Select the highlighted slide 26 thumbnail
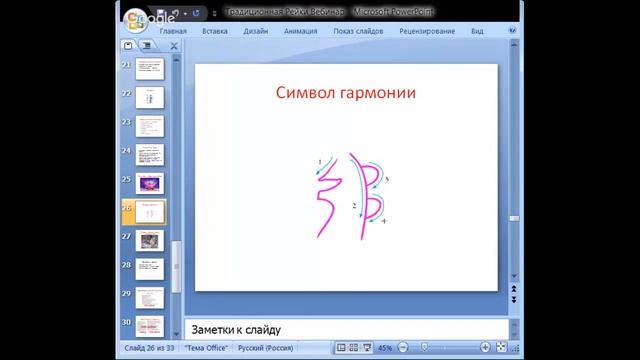The image size is (640, 360). tap(150, 212)
